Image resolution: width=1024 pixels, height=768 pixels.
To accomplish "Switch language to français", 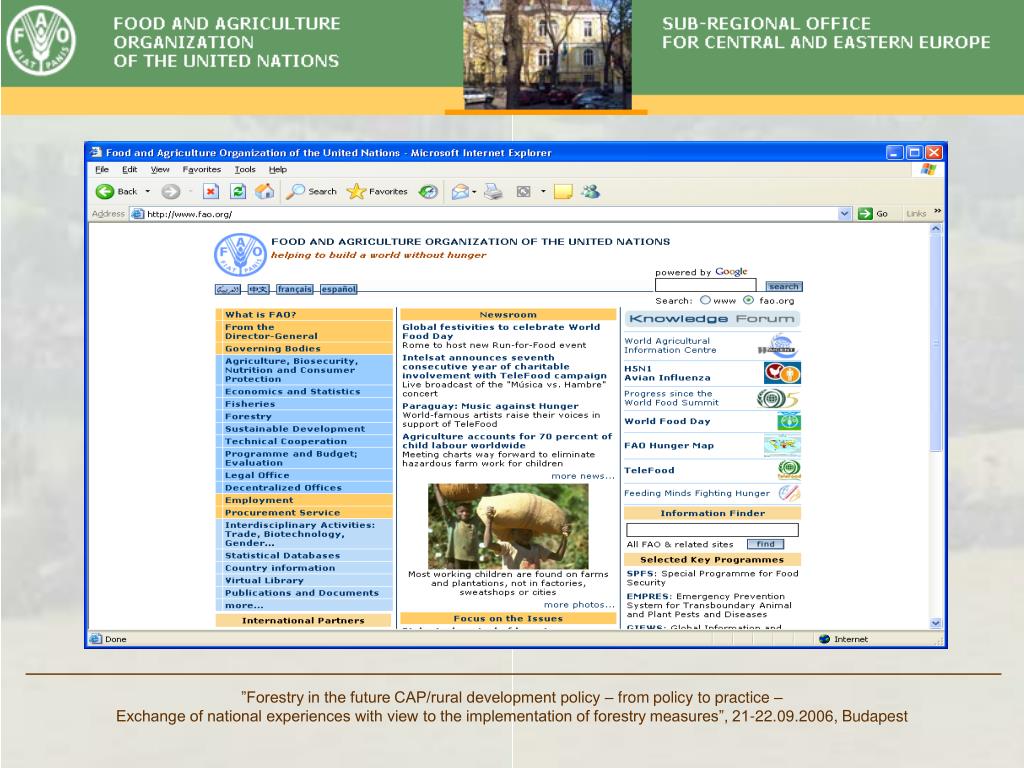I will (295, 289).
